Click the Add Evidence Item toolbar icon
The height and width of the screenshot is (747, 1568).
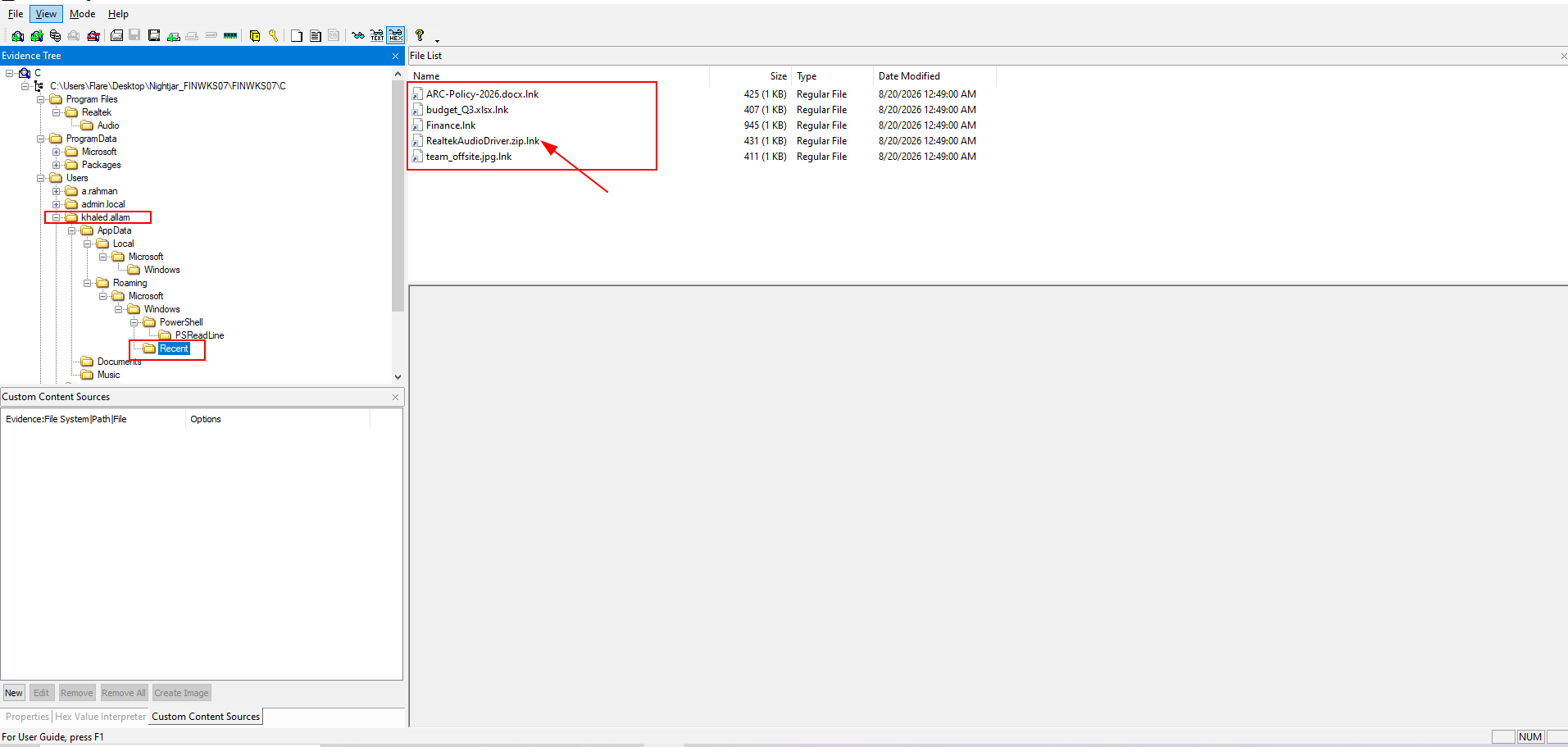point(17,36)
